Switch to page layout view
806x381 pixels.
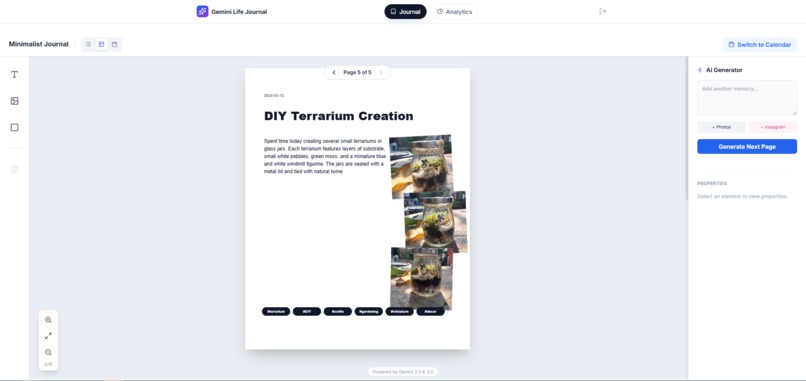pos(101,45)
